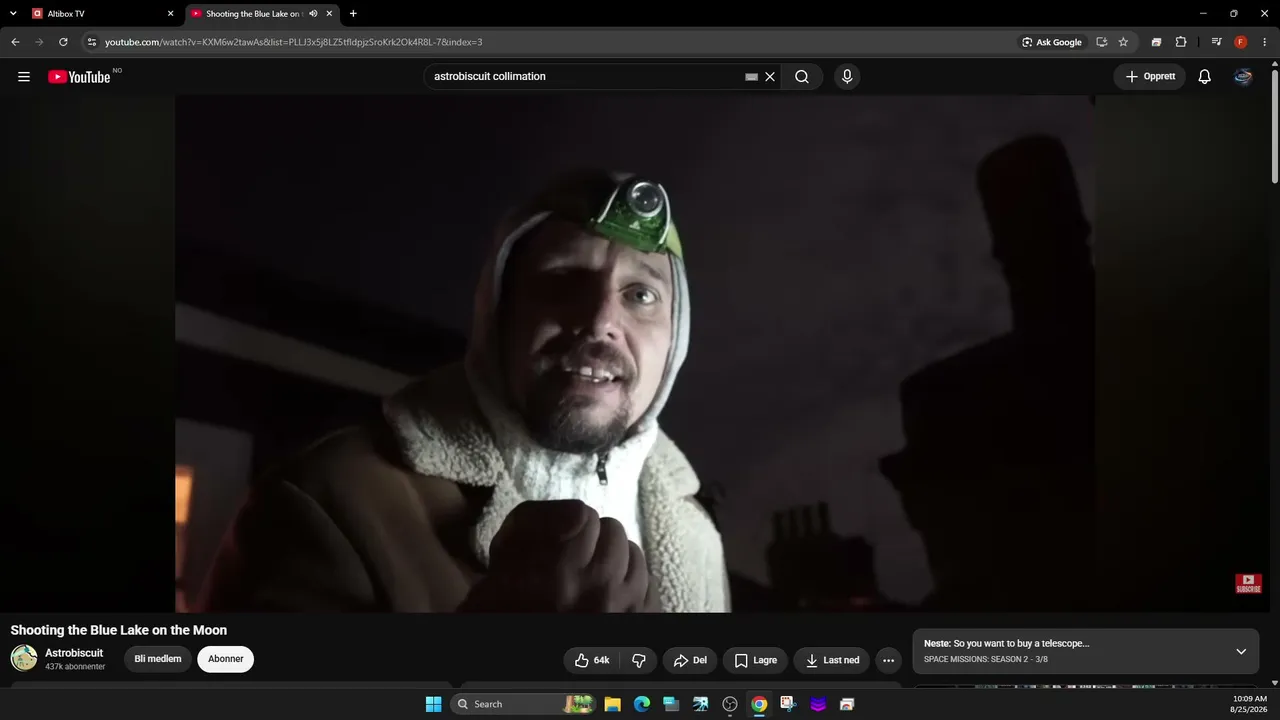Screen dimensions: 1280x720
Task: Open the Astrobiscuit channel avatar
Action: (x=24, y=658)
